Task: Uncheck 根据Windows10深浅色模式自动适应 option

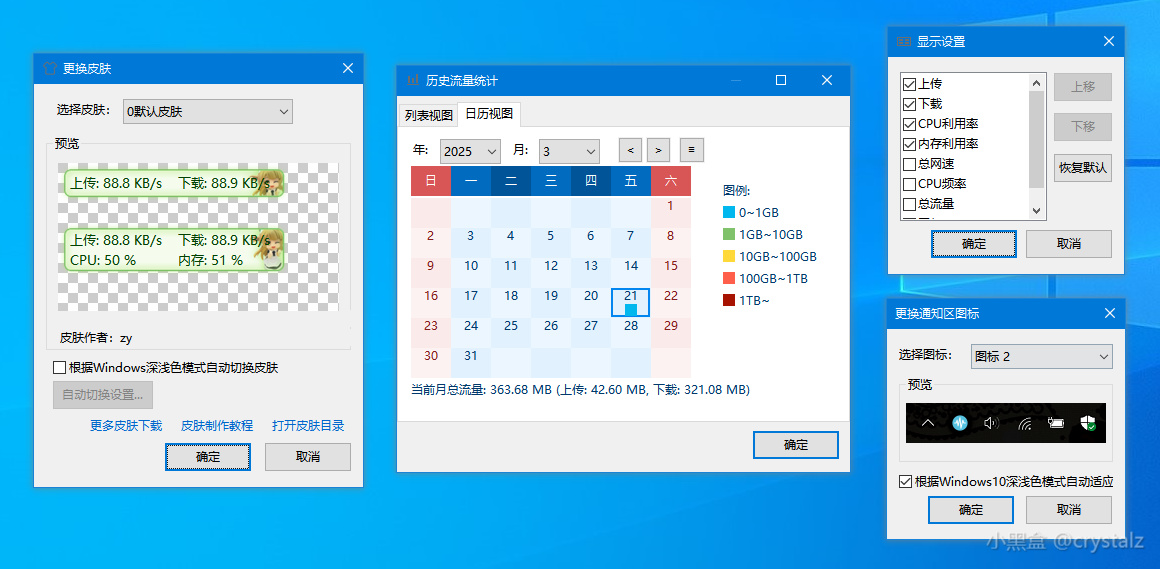Action: pos(905,482)
